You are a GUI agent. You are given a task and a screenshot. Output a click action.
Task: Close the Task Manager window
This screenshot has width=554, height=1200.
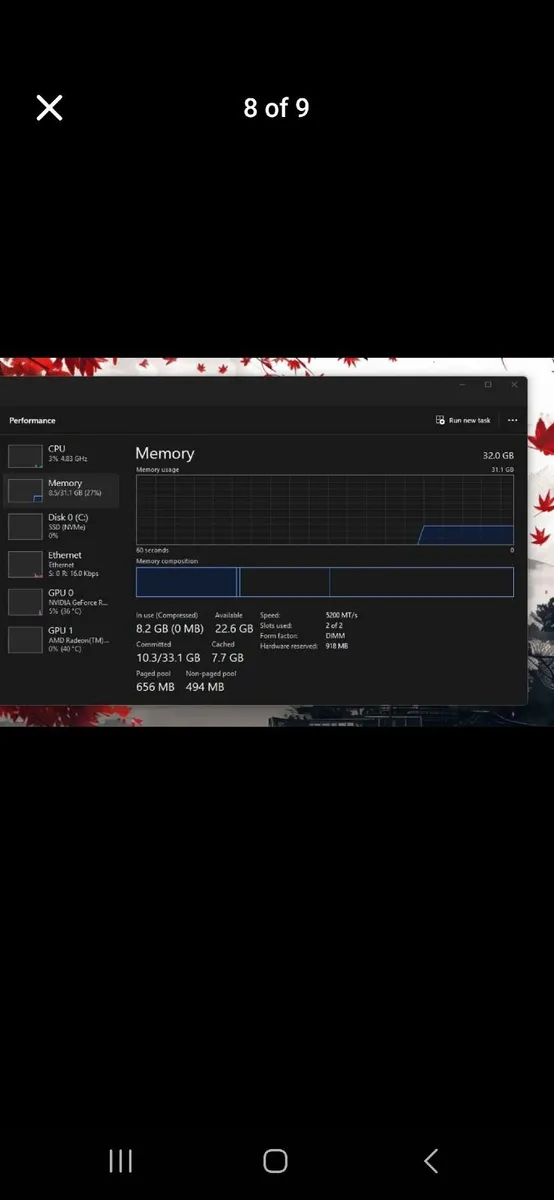[x=514, y=385]
